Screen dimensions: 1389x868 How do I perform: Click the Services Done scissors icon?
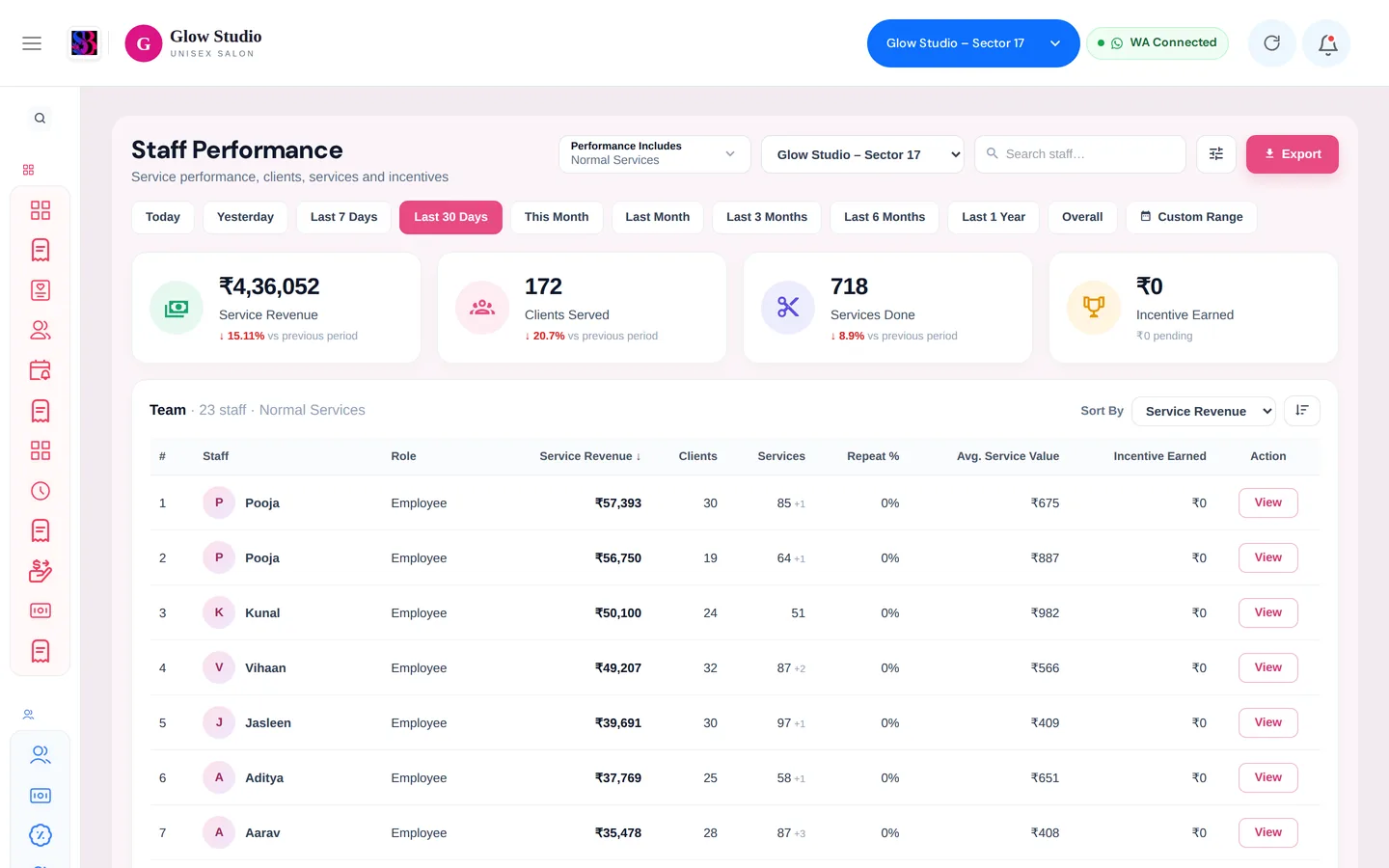pos(788,308)
